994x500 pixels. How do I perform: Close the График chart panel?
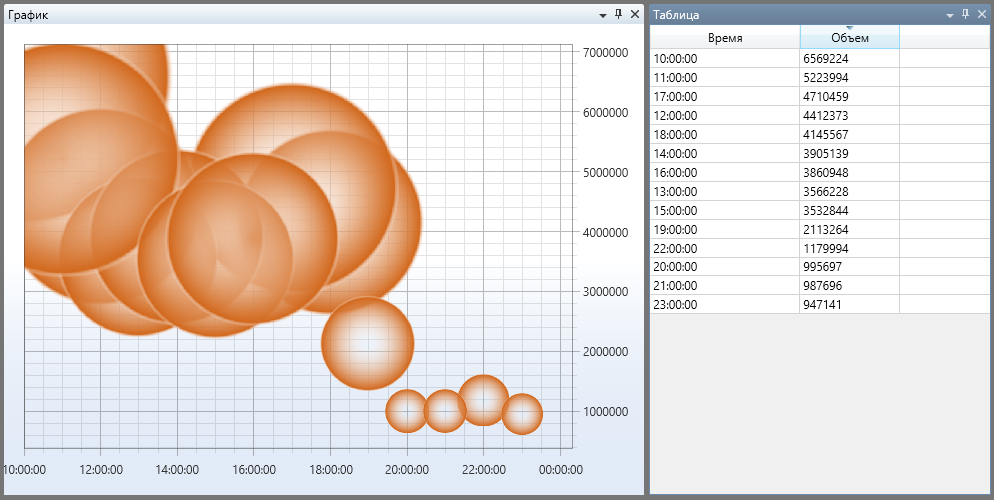point(634,15)
